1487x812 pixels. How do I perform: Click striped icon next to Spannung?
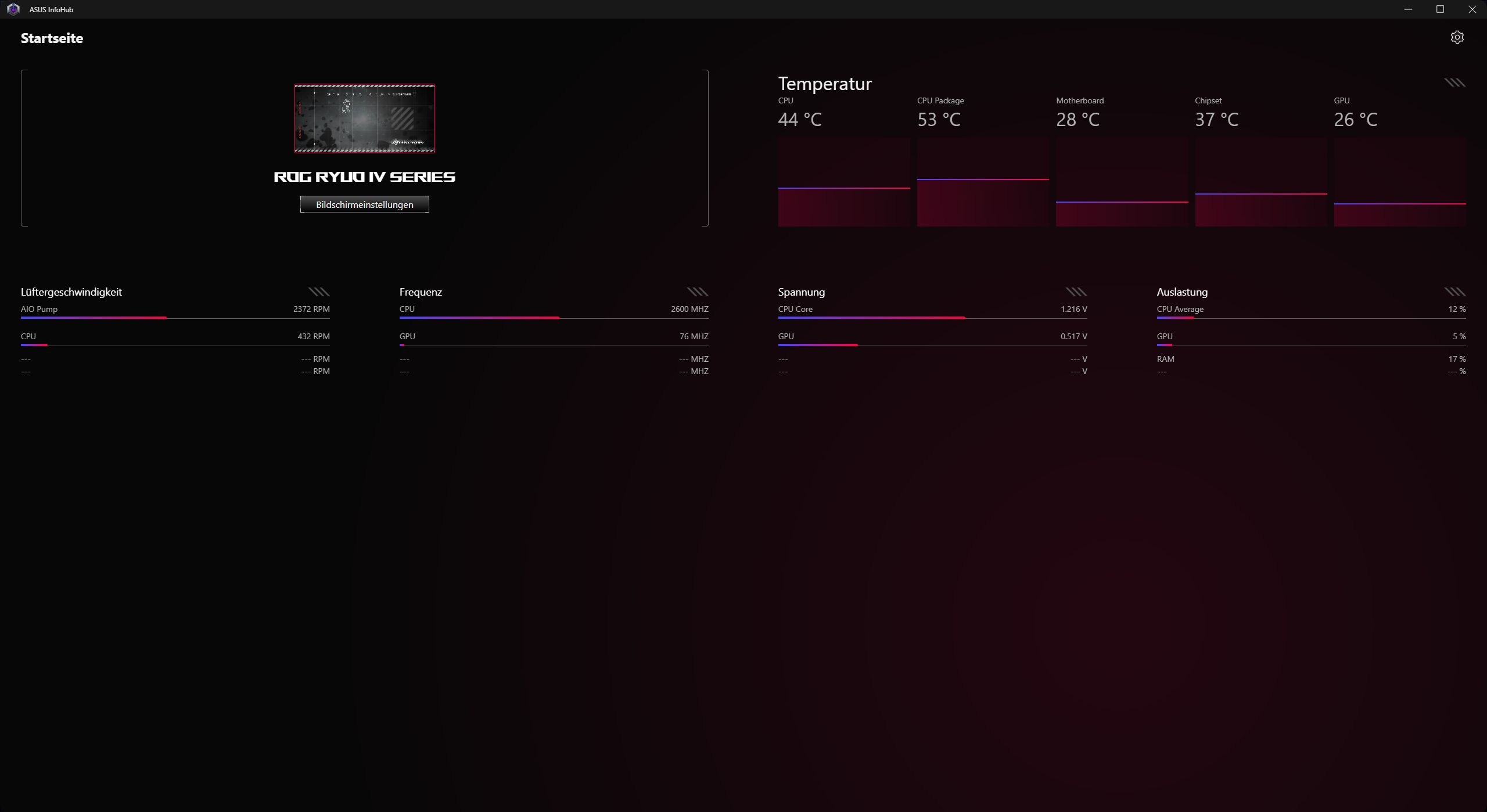tap(1076, 292)
